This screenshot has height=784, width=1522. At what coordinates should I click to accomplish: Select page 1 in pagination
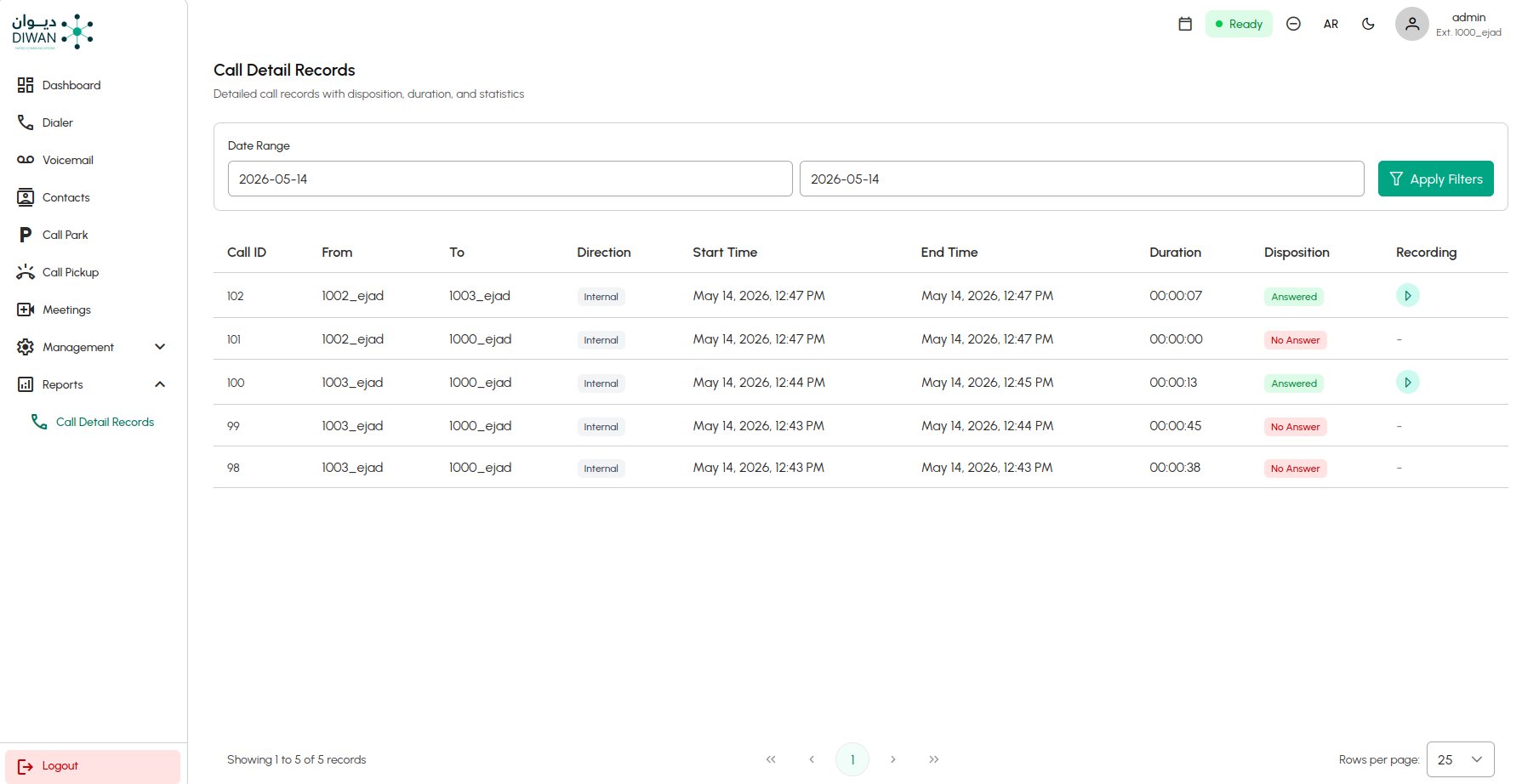(x=852, y=759)
